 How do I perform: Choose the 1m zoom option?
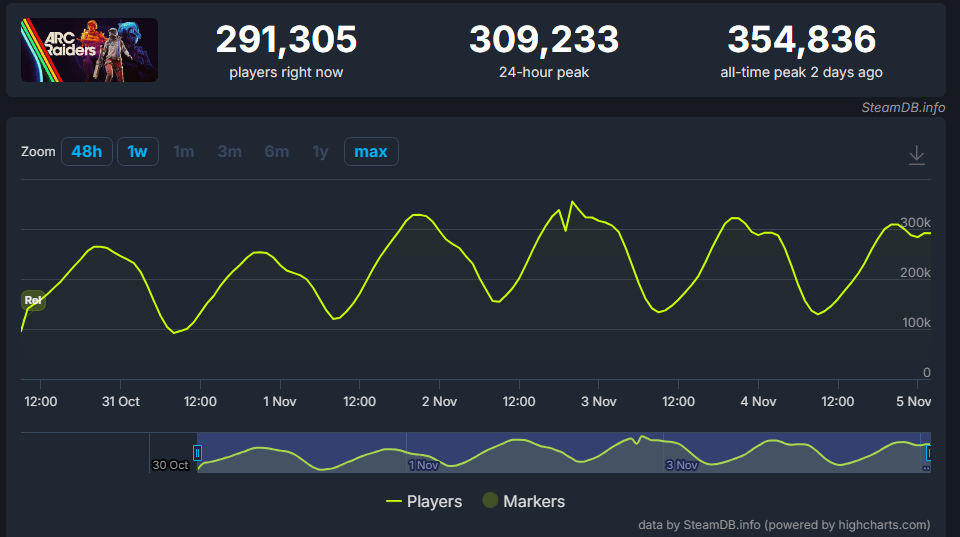click(x=184, y=152)
